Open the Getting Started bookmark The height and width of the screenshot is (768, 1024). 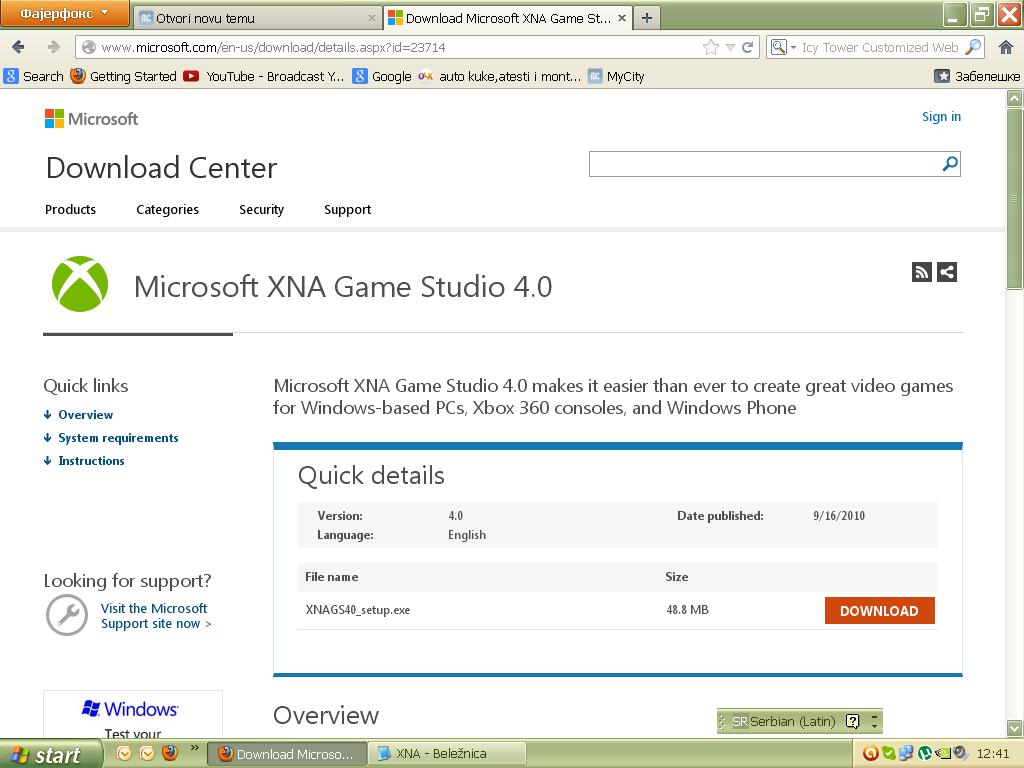coord(123,76)
